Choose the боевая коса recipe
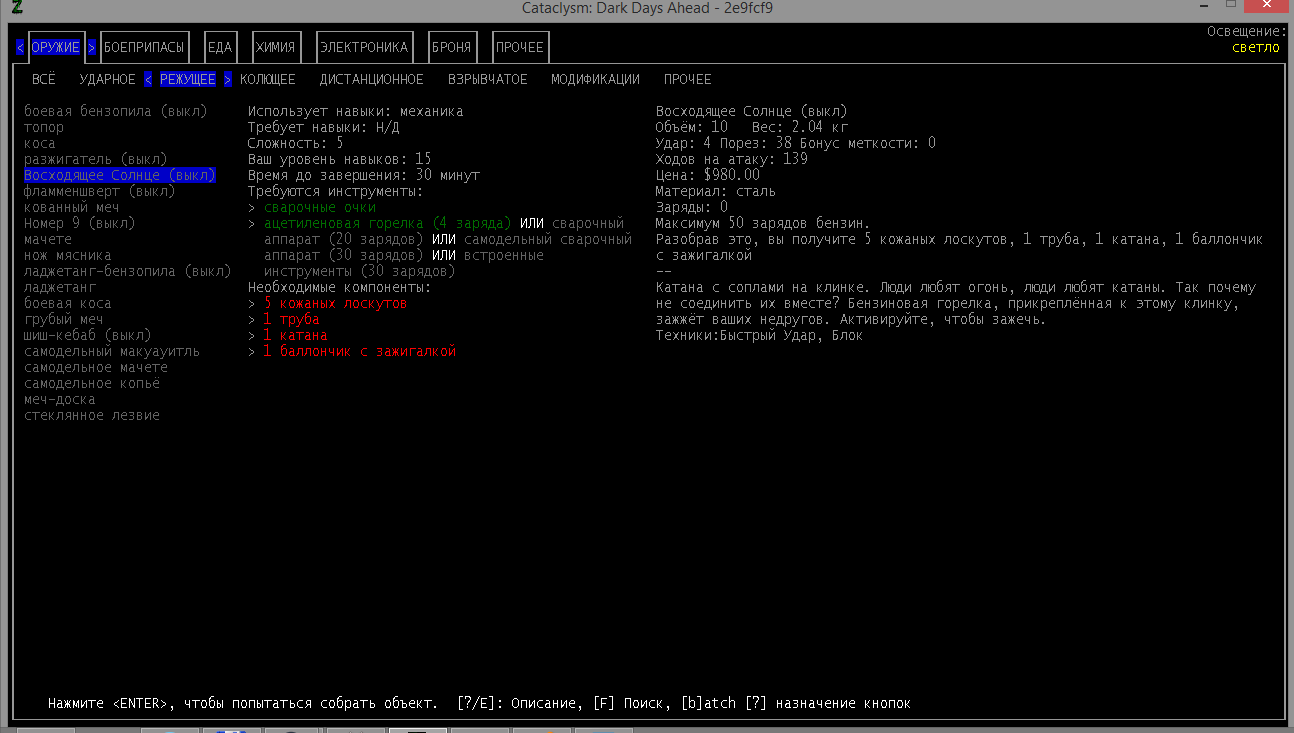The width and height of the screenshot is (1294, 733). click(68, 303)
